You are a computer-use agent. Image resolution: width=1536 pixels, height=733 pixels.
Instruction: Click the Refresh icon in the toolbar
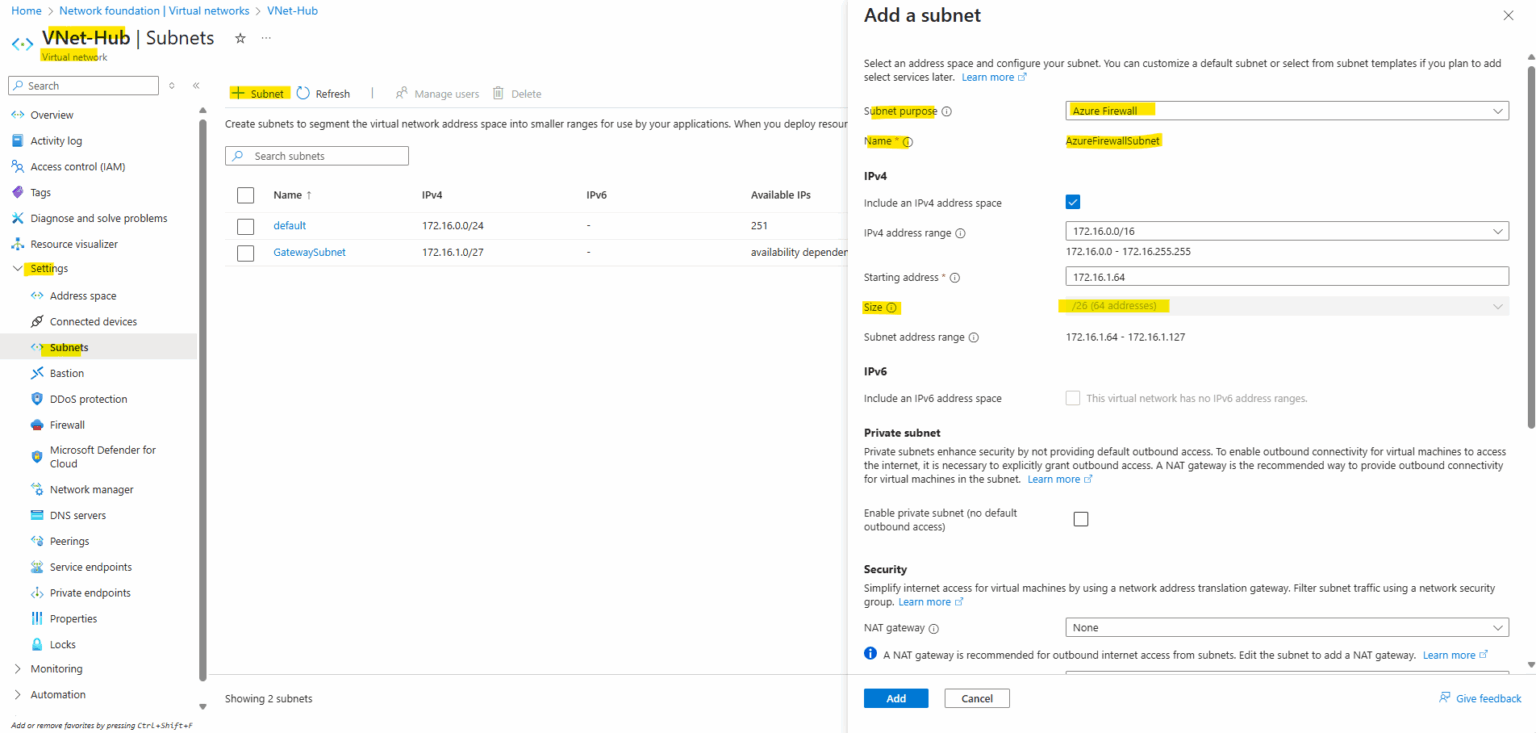coord(303,93)
